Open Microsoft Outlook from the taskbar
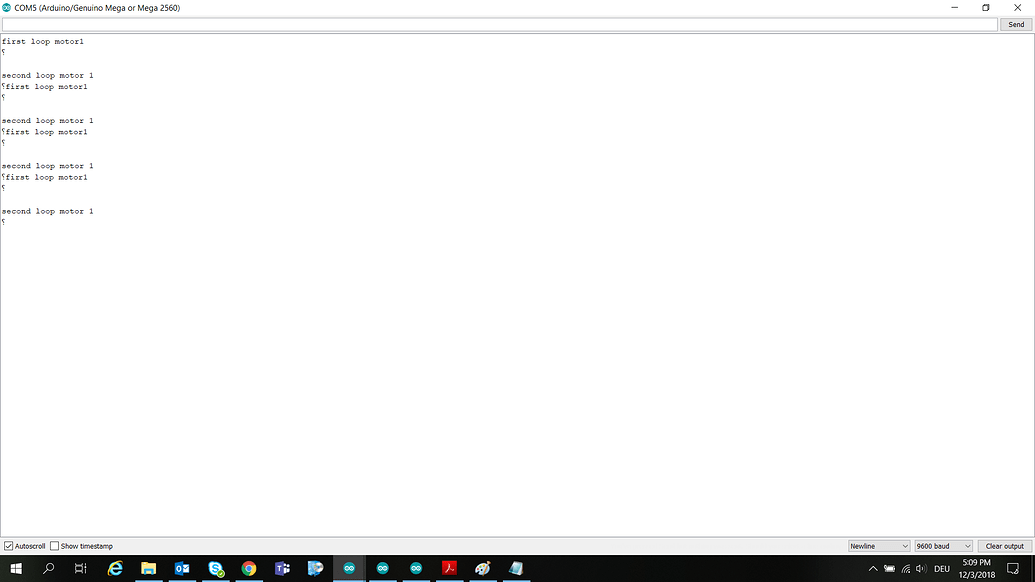Viewport: 1035px width, 582px height. (182, 568)
